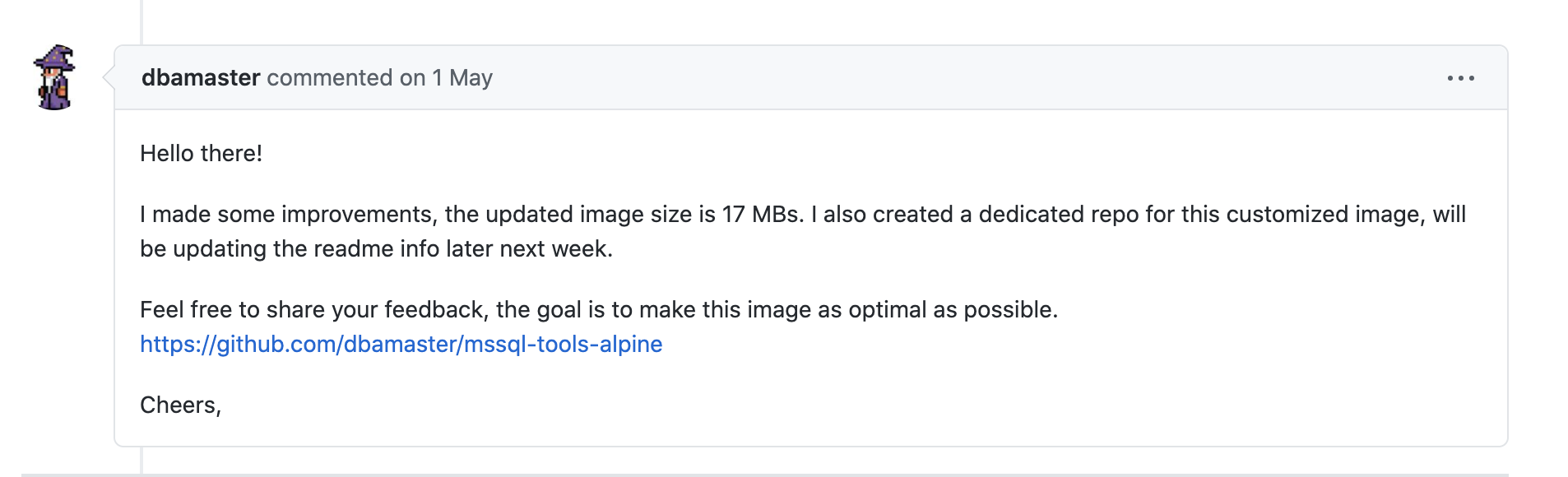Click empty space in the gray comment header
Viewport: 1568px width, 477px height.
(946, 77)
